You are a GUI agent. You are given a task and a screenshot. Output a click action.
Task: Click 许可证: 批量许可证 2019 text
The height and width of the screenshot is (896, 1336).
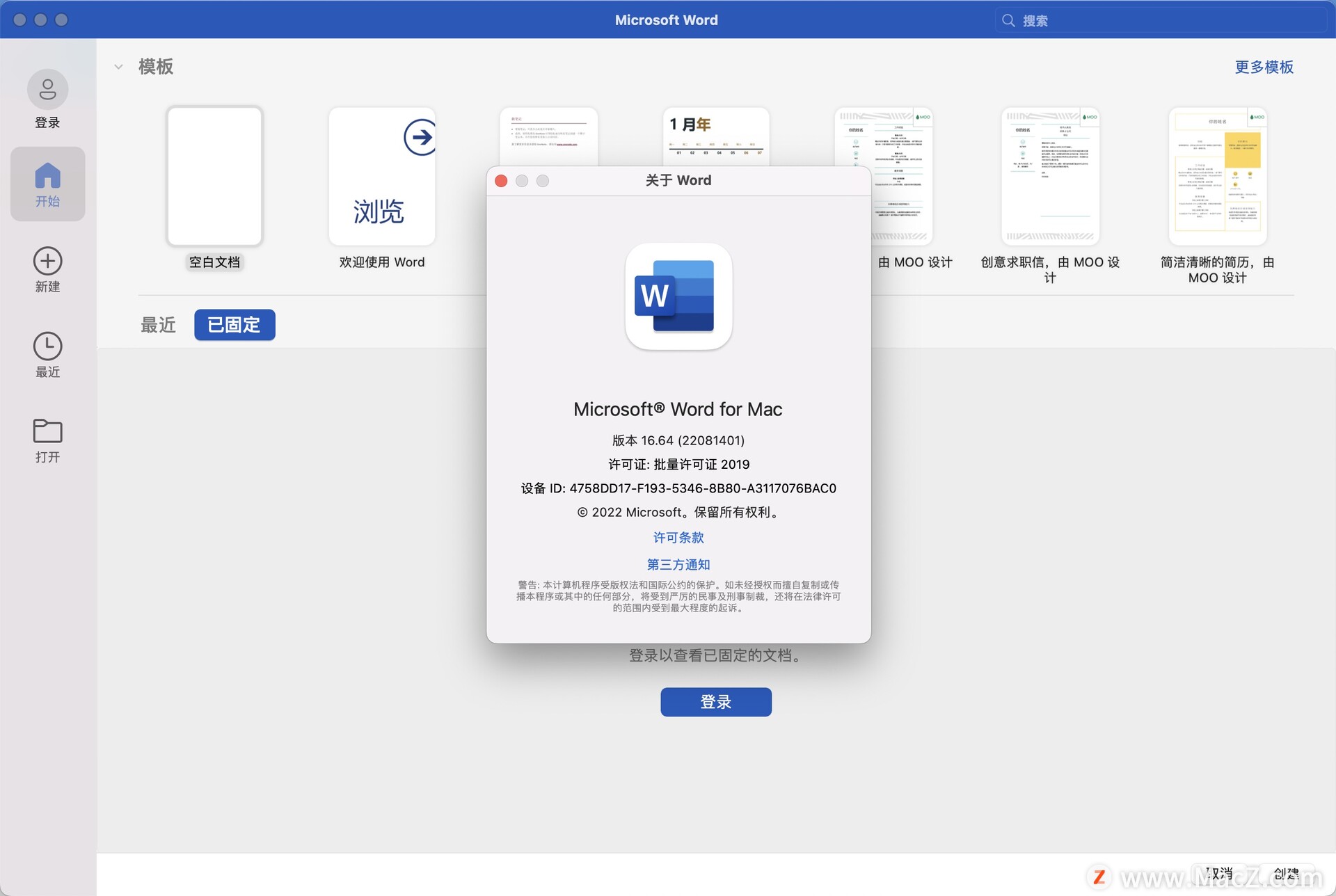click(678, 464)
